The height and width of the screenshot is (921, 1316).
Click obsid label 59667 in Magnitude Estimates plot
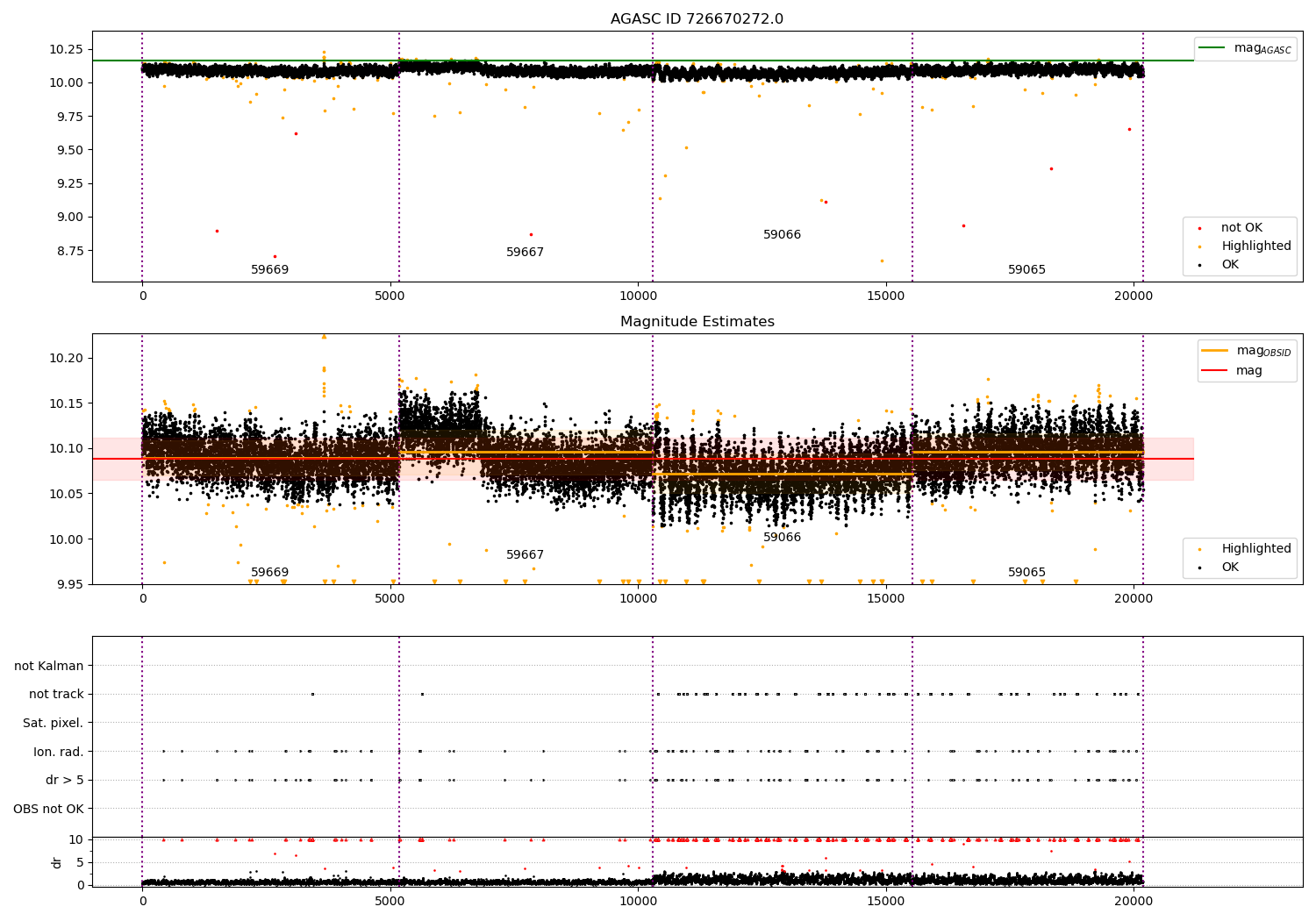coord(525,555)
